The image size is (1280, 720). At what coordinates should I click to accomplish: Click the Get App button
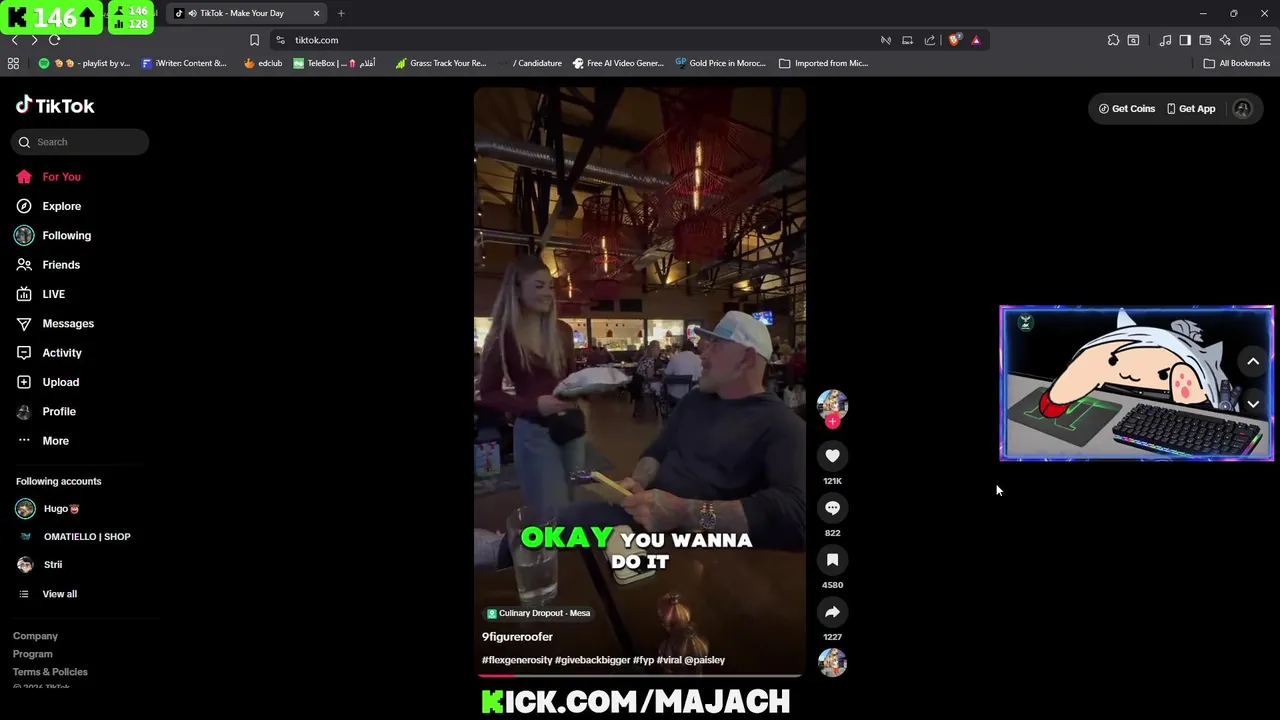pyautogui.click(x=1191, y=109)
